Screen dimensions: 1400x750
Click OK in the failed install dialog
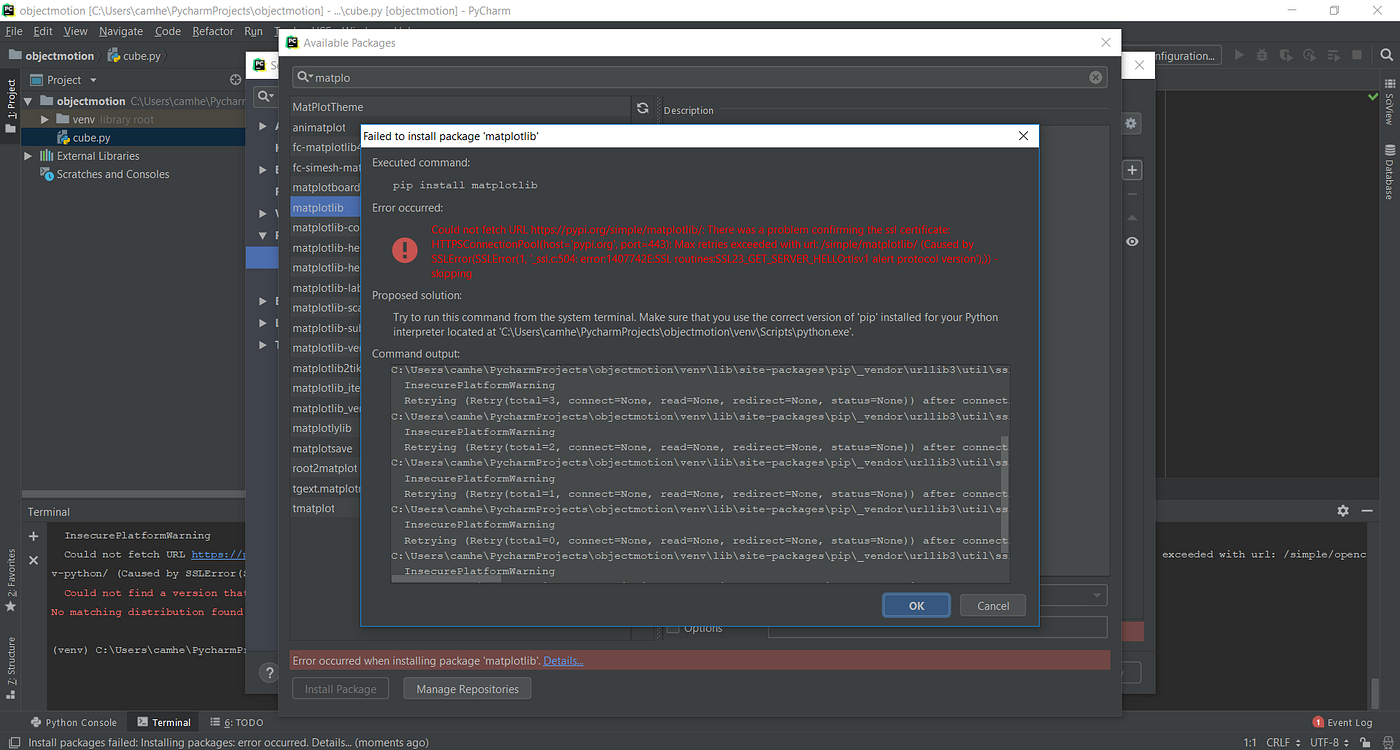point(916,605)
